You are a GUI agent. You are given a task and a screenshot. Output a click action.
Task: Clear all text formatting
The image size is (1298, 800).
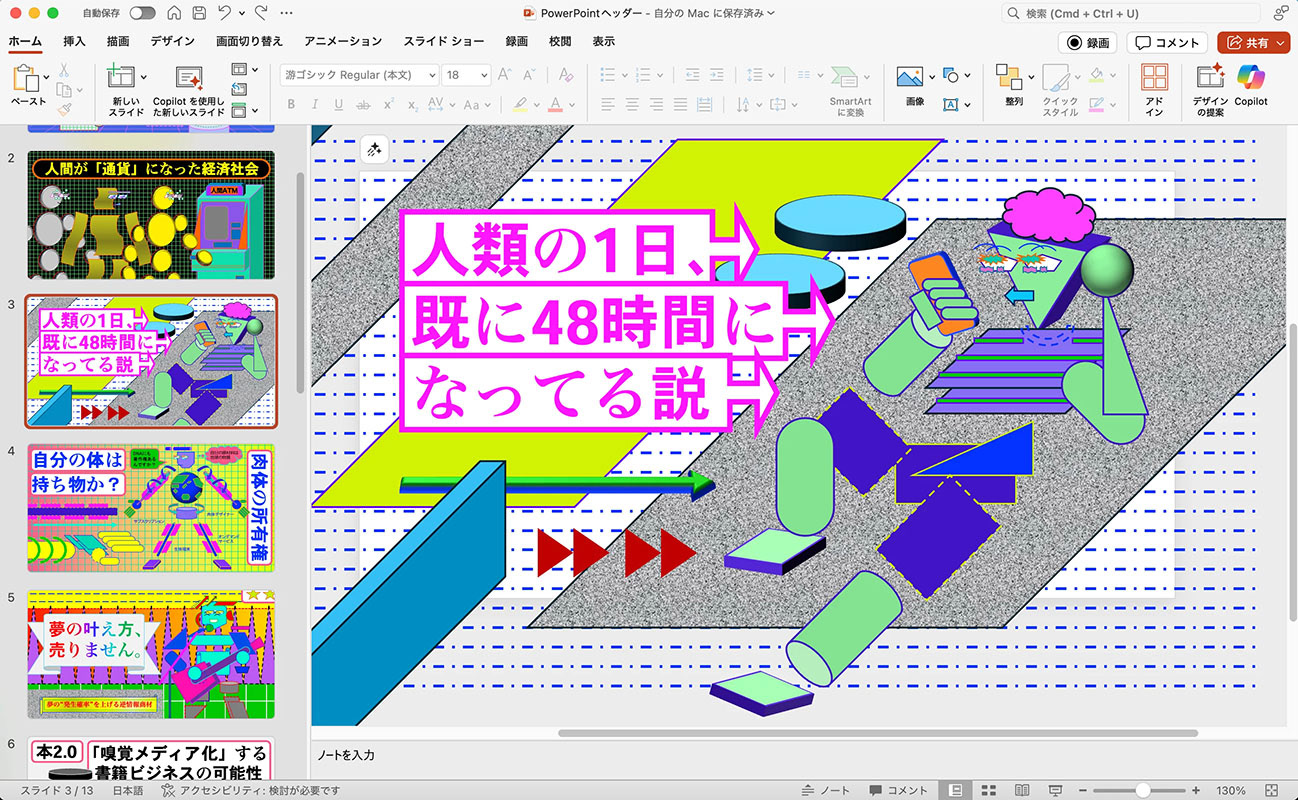(566, 75)
